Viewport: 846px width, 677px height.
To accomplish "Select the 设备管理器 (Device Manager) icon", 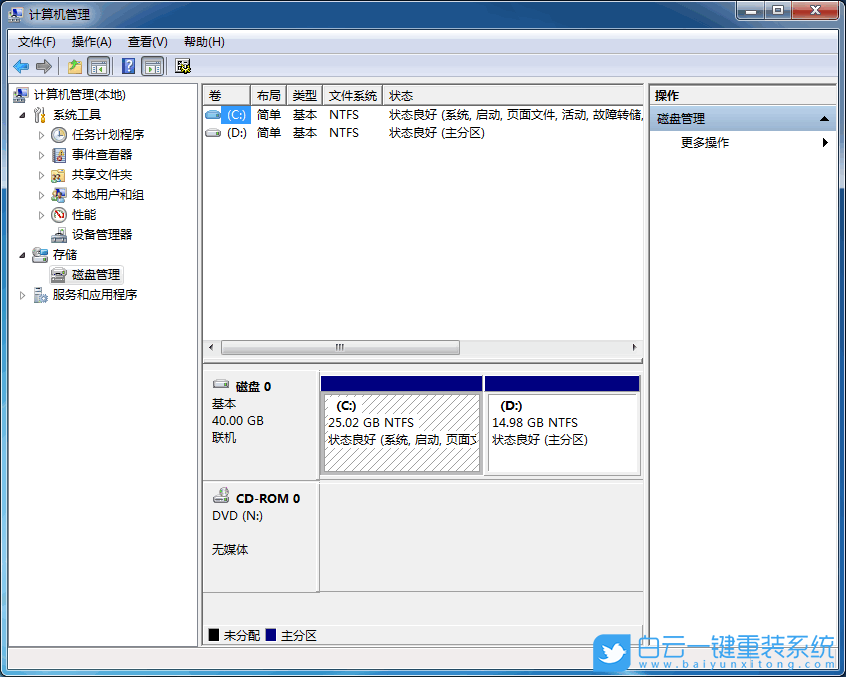I will click(x=58, y=234).
